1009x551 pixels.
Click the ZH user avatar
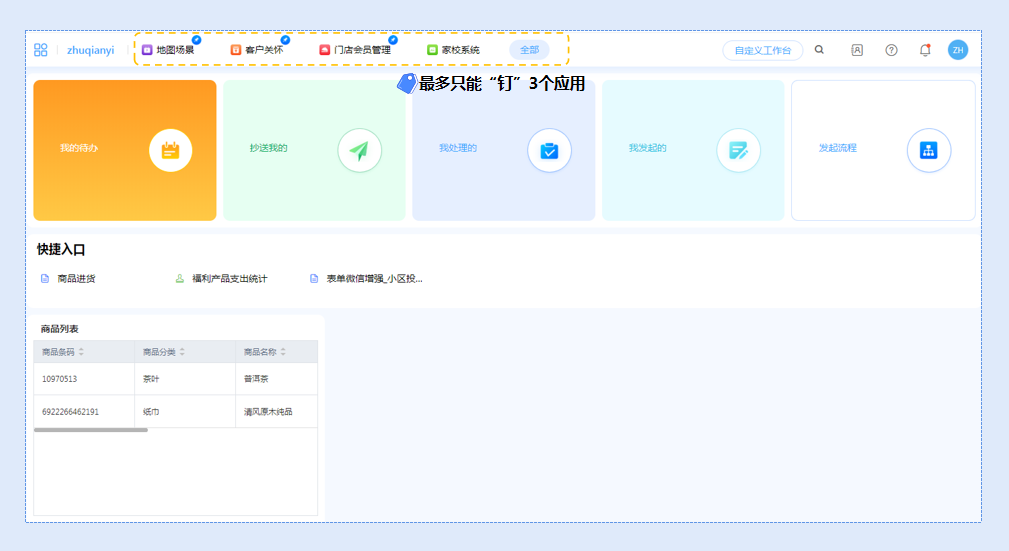tap(958, 50)
